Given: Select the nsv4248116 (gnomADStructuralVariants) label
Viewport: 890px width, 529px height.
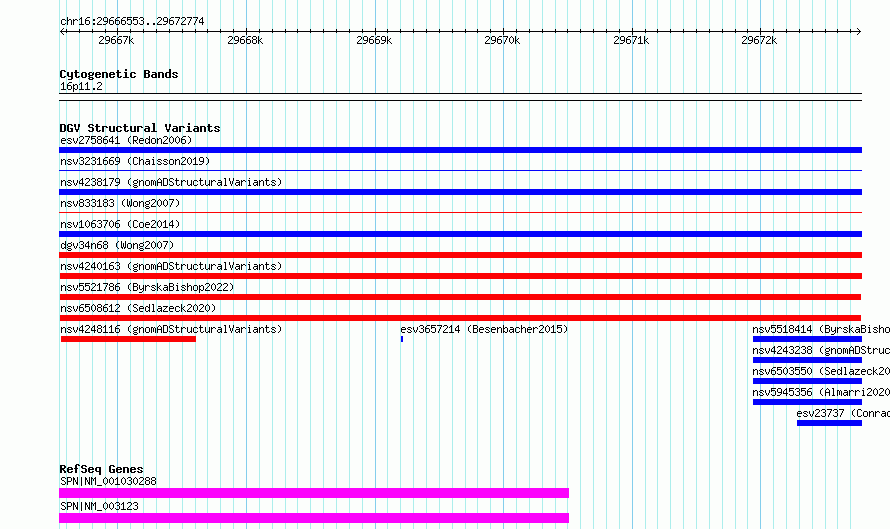Looking at the screenshot, I should click(x=171, y=329).
